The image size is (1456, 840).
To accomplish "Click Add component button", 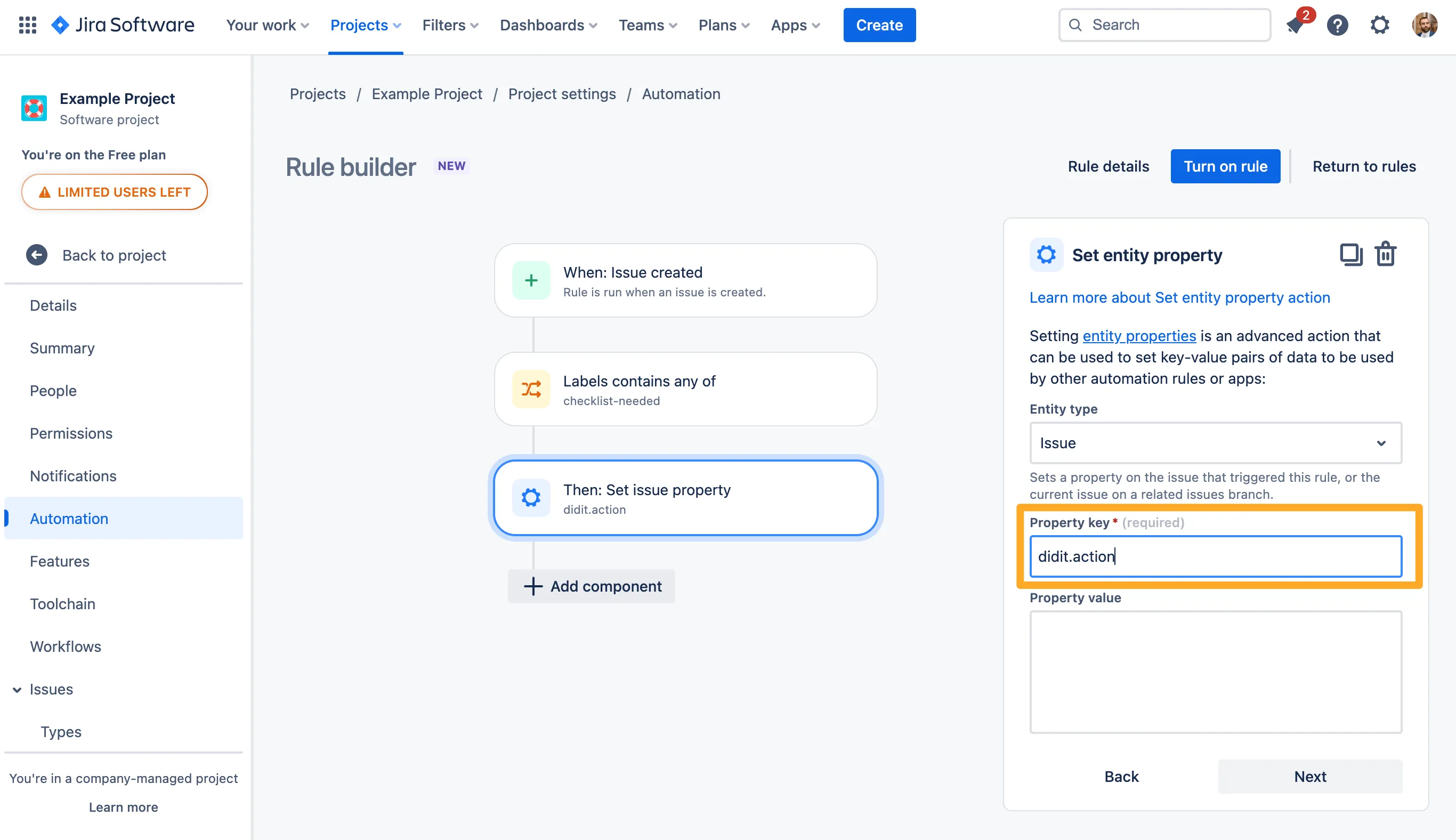I will [592, 586].
